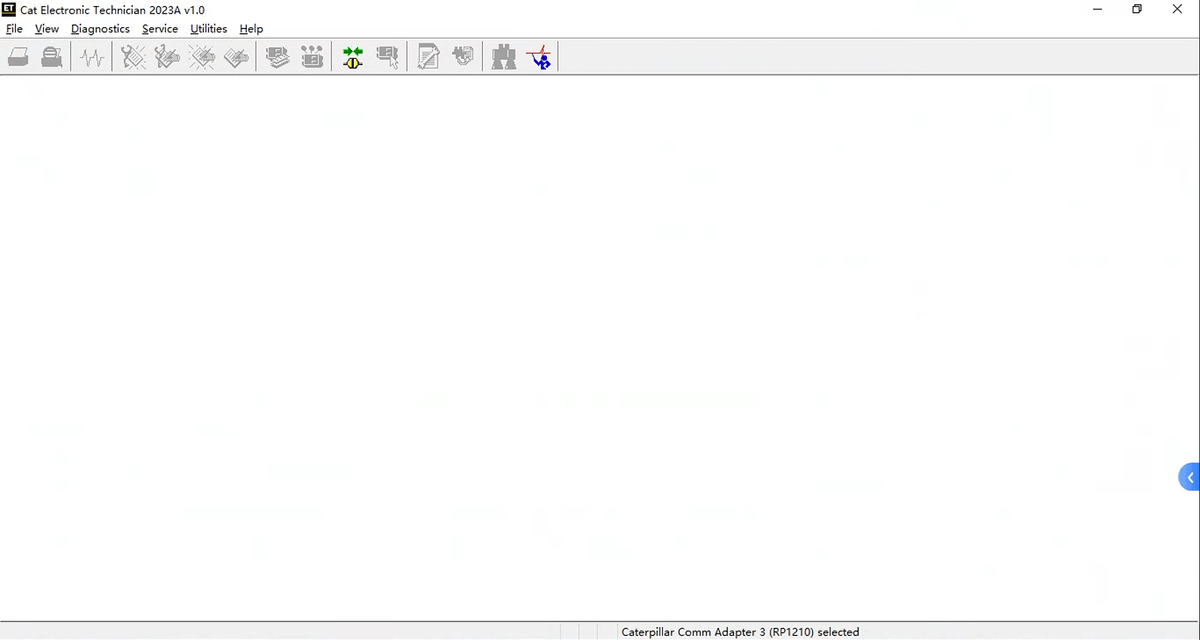Open the ECM Summary toolbar icon

278,58
